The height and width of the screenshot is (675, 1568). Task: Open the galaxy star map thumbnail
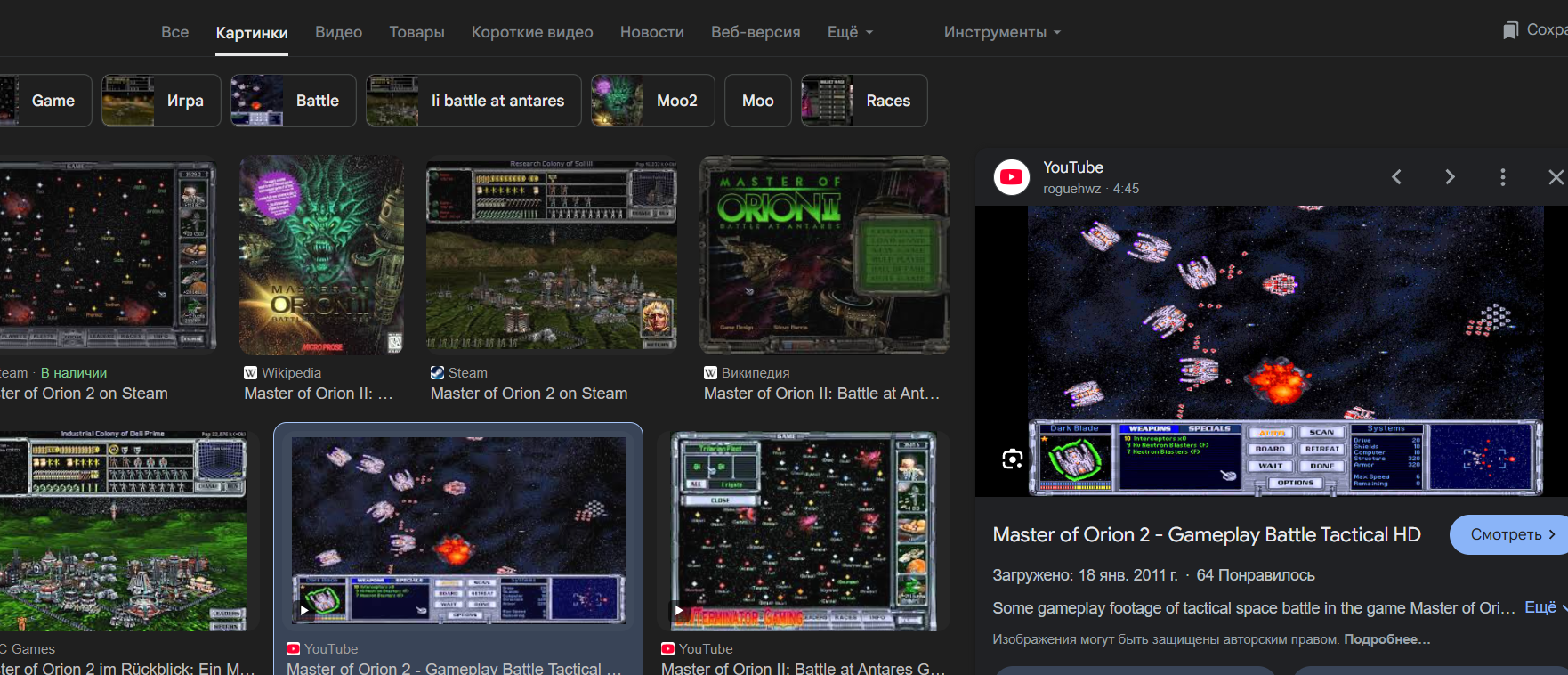(x=108, y=255)
